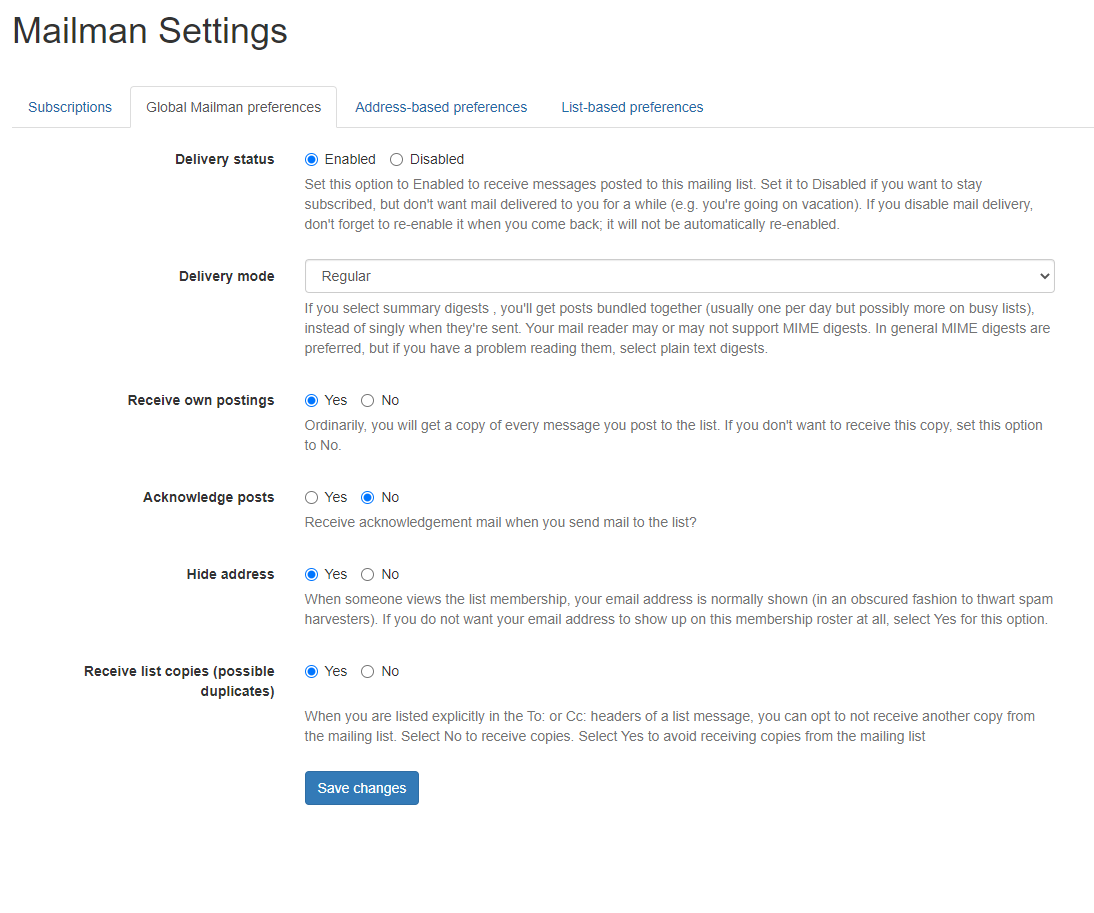1094x913 pixels.
Task: Set Hide address to No
Action: coord(368,574)
